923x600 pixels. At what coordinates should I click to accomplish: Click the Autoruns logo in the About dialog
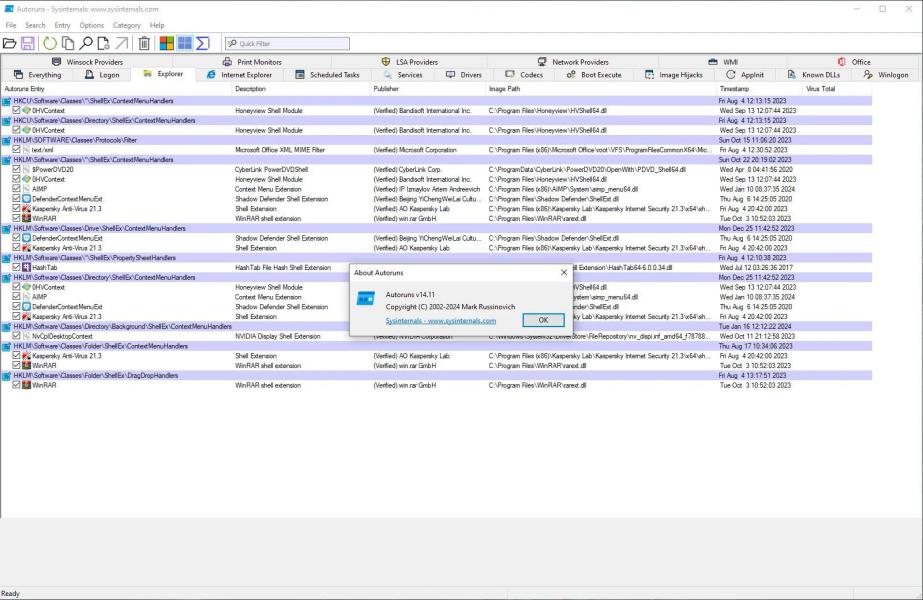(x=366, y=299)
